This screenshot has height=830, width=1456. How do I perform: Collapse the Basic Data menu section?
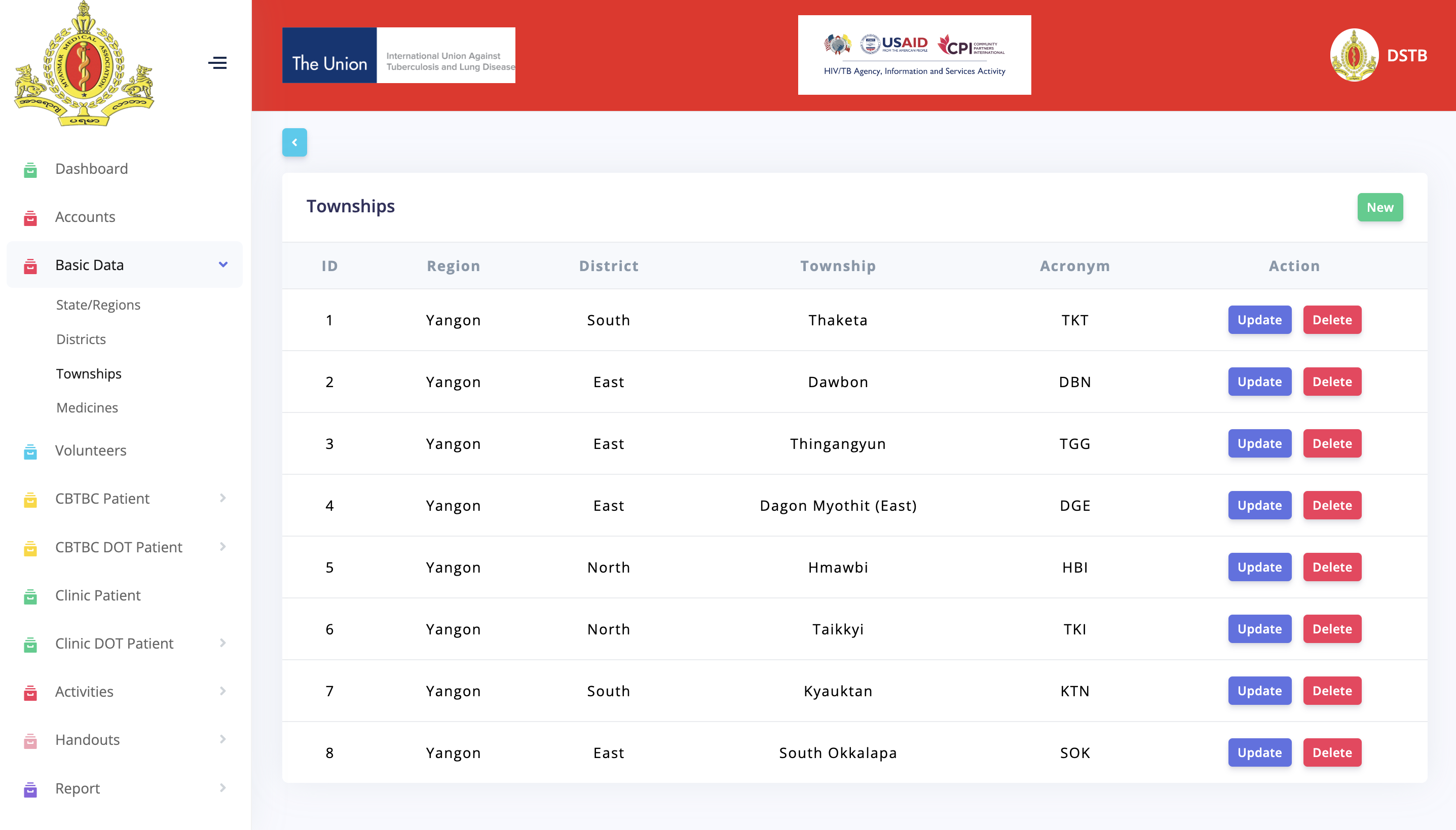(222, 265)
